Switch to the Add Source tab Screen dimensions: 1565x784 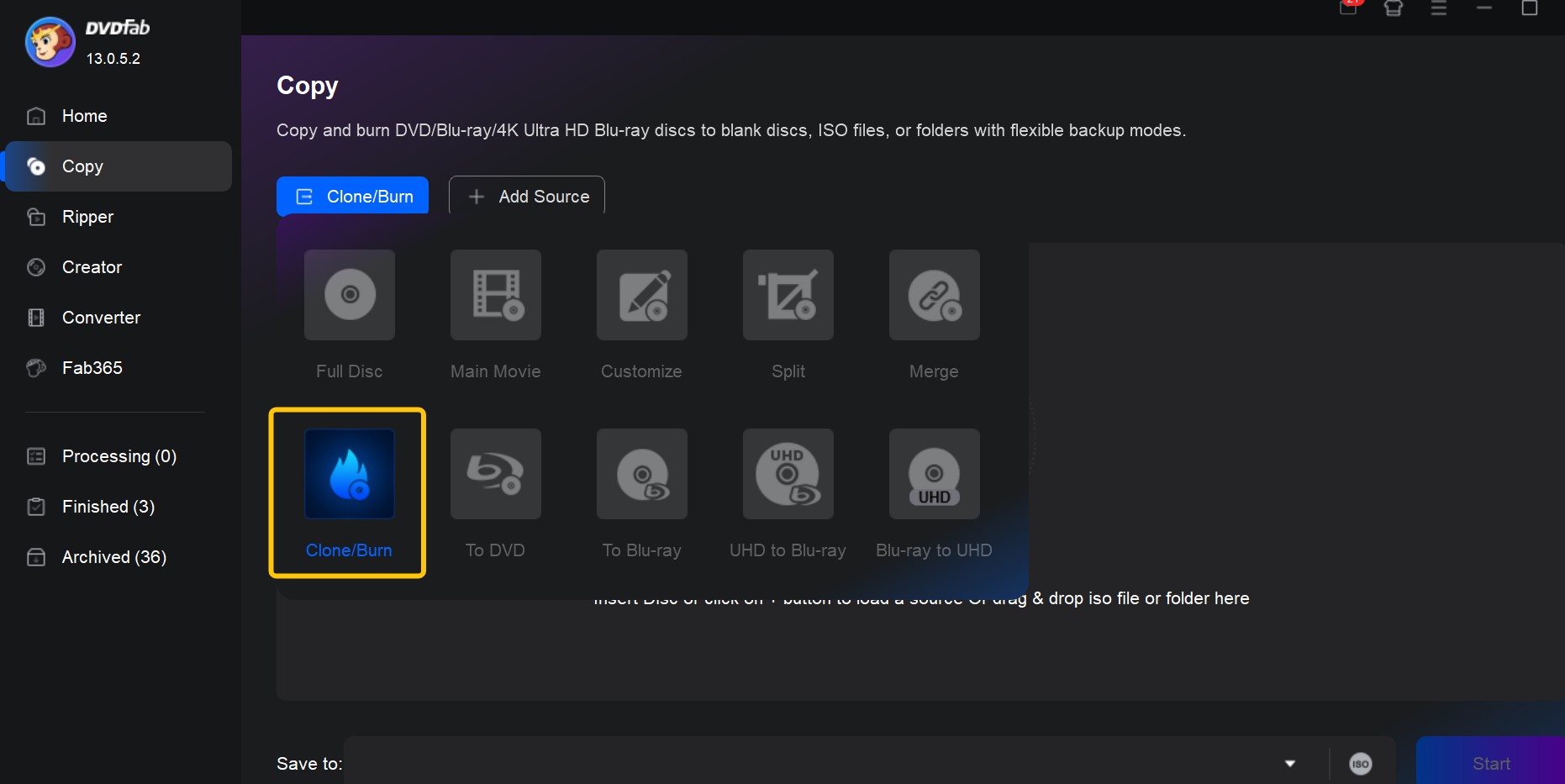click(526, 196)
